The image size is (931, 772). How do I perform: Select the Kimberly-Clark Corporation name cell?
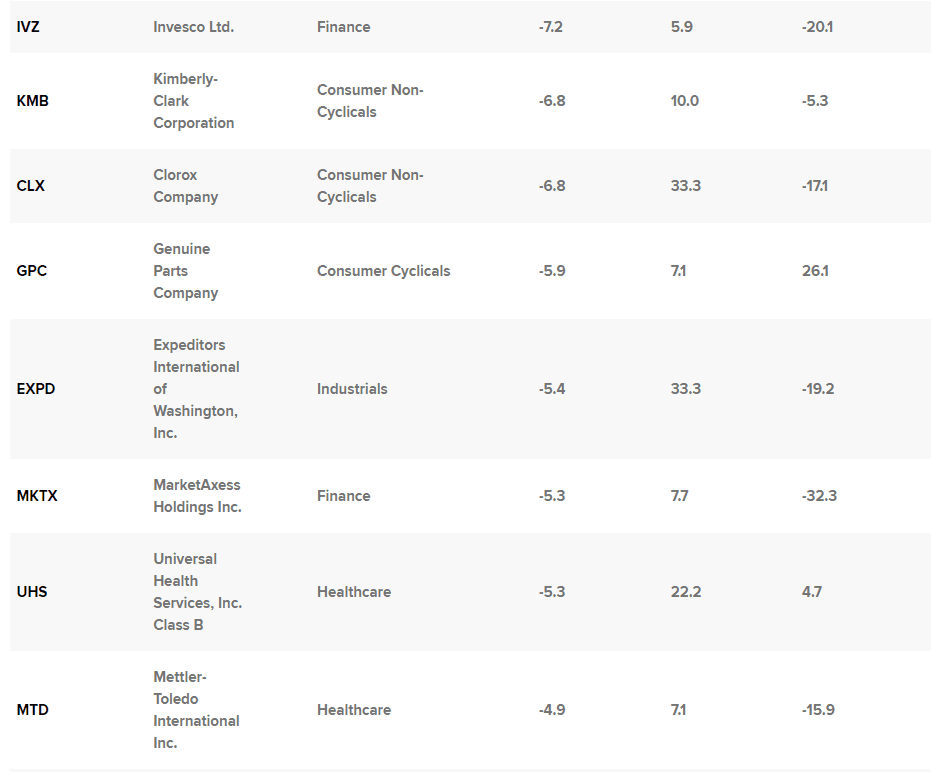click(193, 101)
